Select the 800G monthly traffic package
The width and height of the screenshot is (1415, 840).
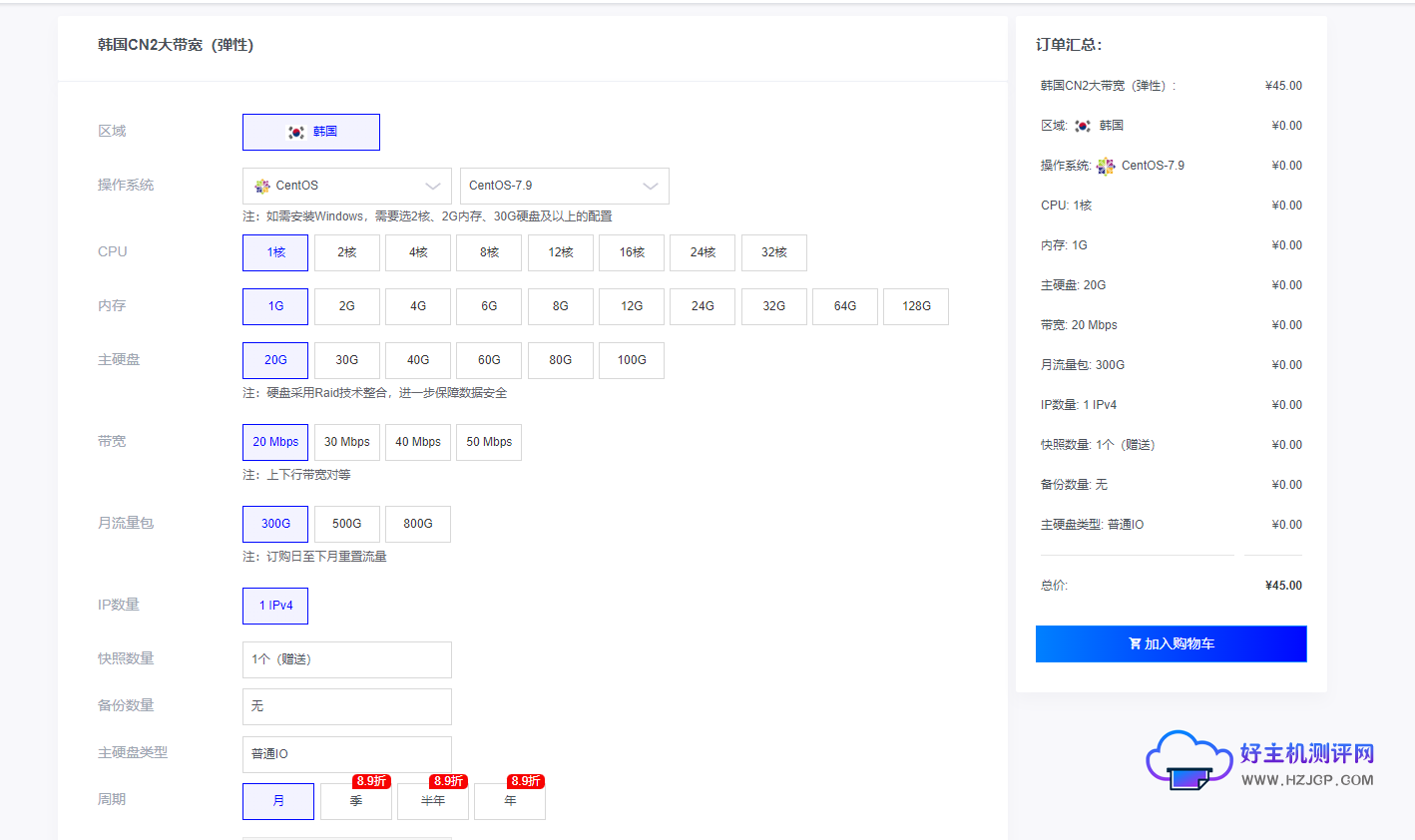tap(417, 524)
